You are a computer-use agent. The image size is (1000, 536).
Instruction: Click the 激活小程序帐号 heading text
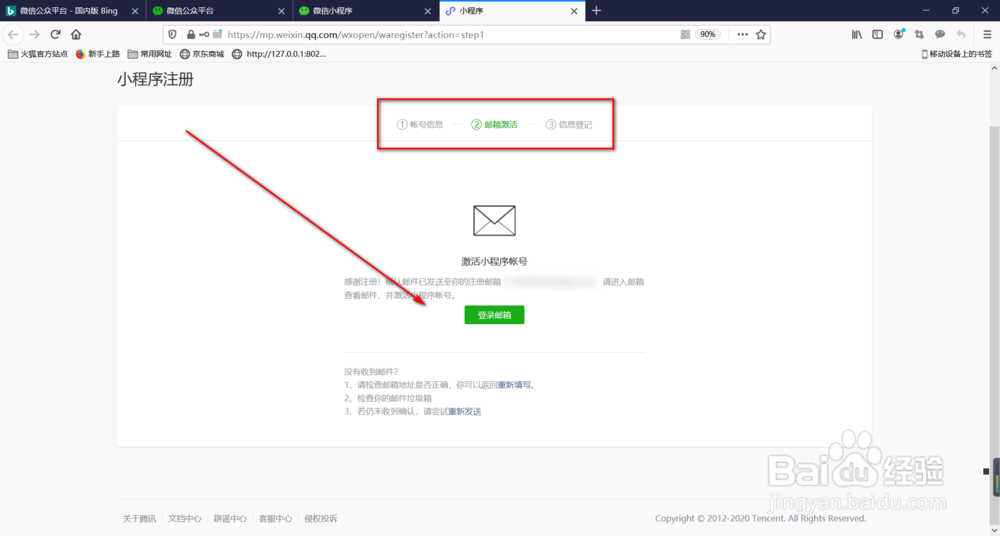[494, 262]
